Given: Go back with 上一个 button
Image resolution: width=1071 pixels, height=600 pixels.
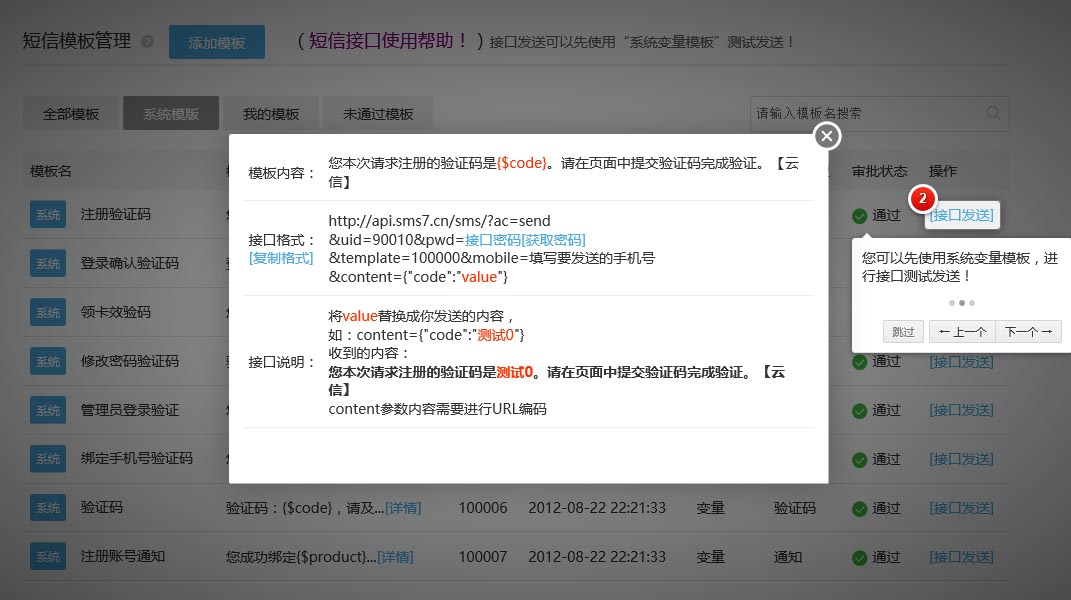Looking at the screenshot, I should click(x=962, y=332).
